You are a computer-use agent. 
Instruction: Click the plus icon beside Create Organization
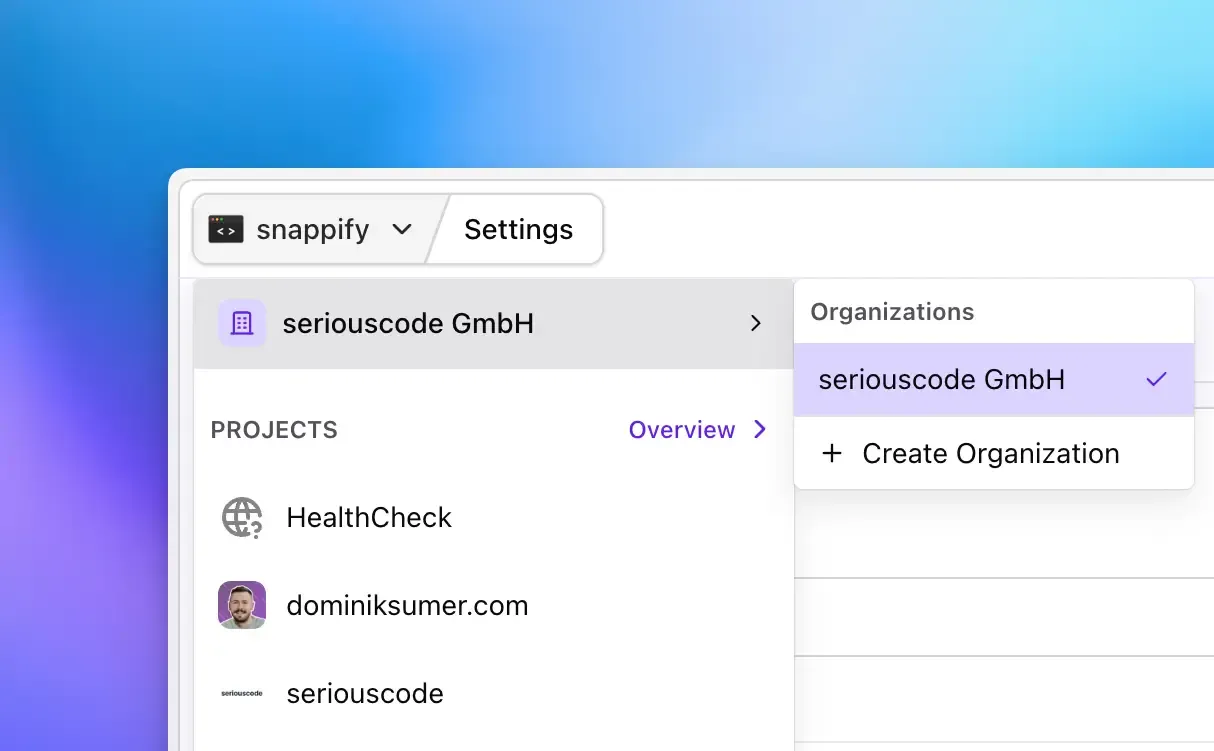(833, 453)
